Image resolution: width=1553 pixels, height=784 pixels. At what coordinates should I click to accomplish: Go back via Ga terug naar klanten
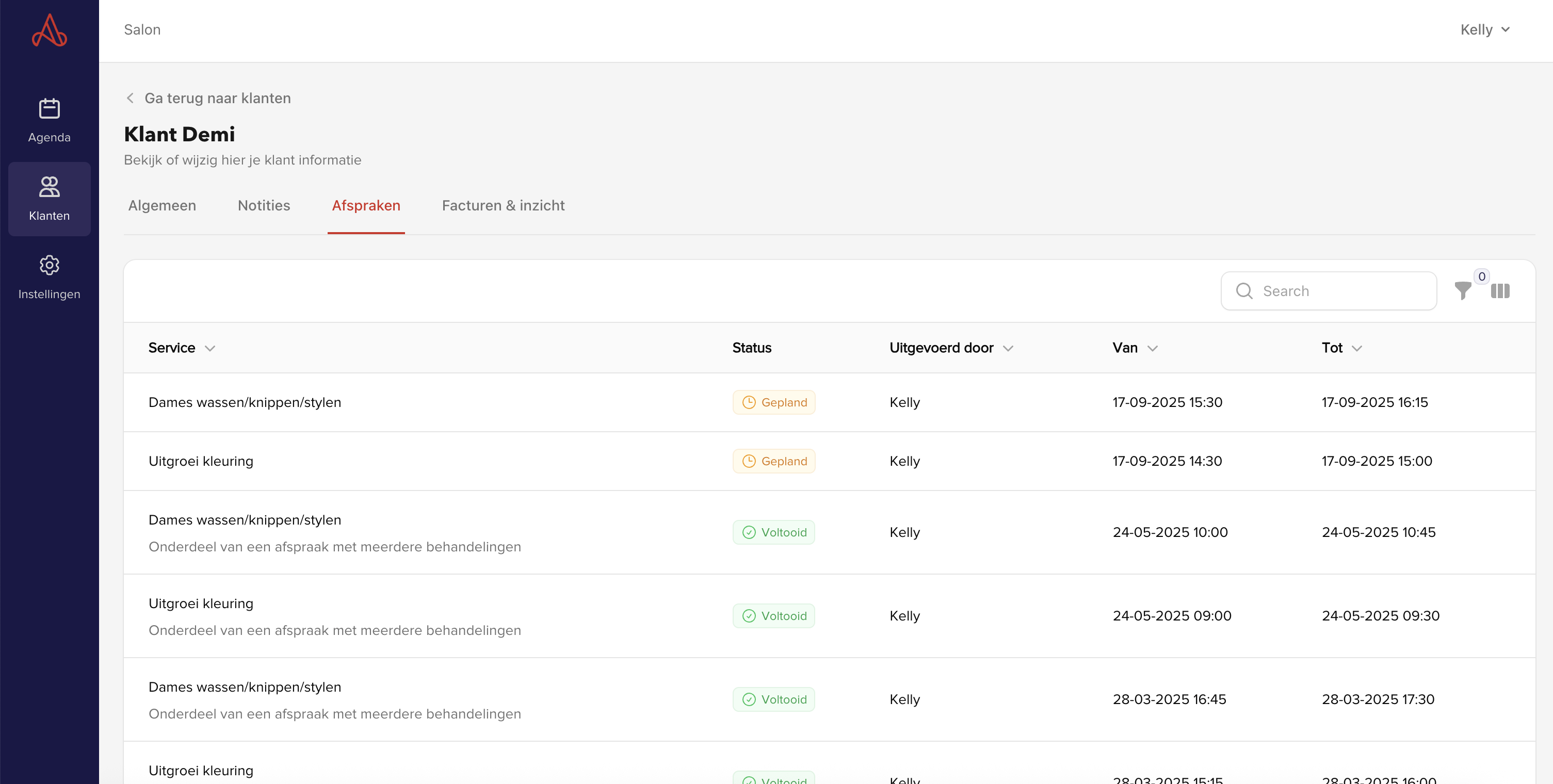(x=217, y=97)
